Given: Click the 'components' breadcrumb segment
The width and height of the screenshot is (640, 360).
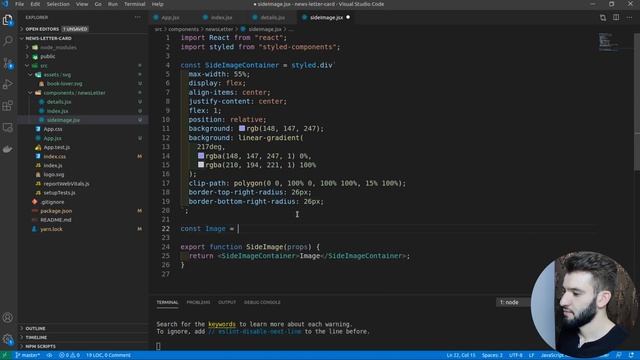Looking at the screenshot, I should point(183,29).
